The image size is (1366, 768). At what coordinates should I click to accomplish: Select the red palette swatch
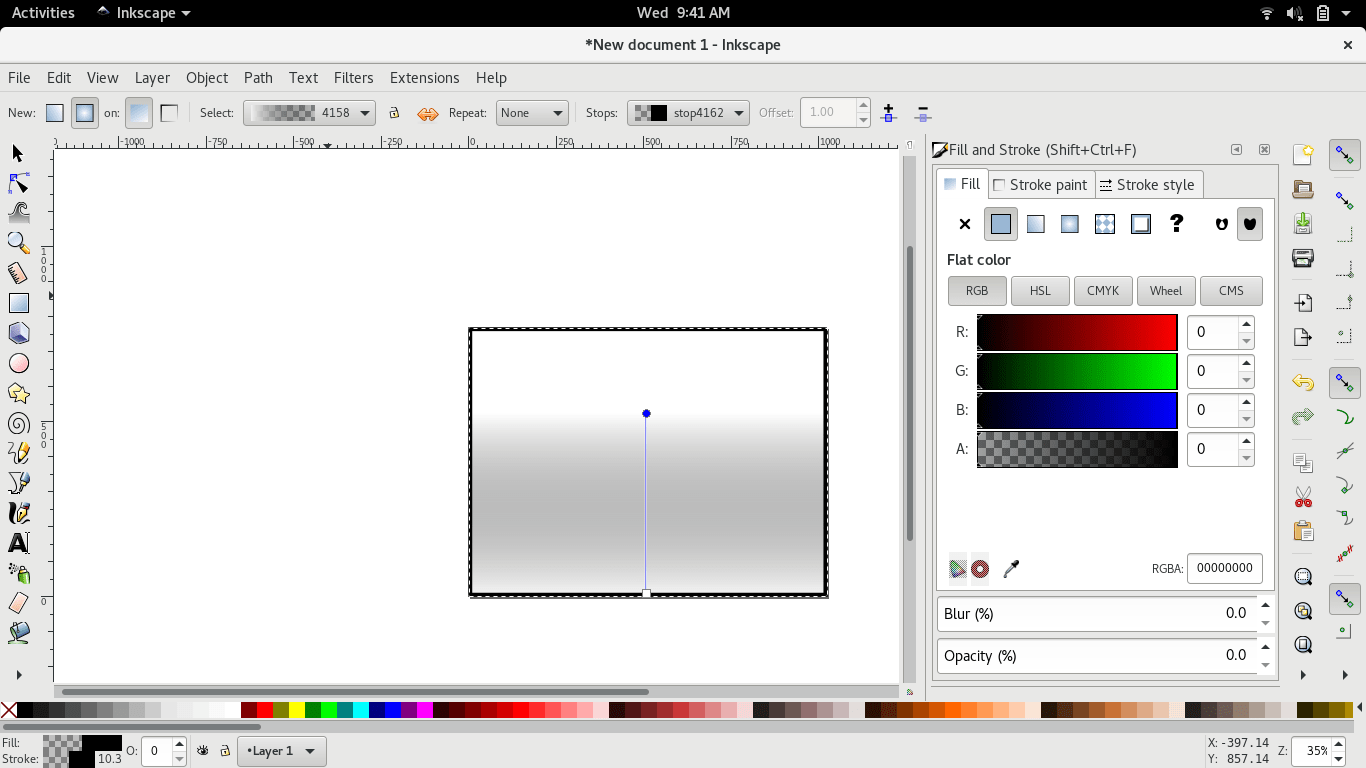[x=265, y=710]
